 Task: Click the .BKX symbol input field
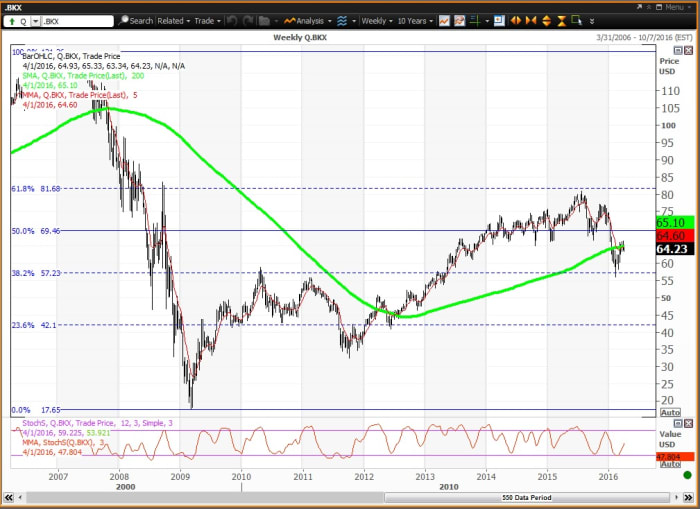point(77,21)
